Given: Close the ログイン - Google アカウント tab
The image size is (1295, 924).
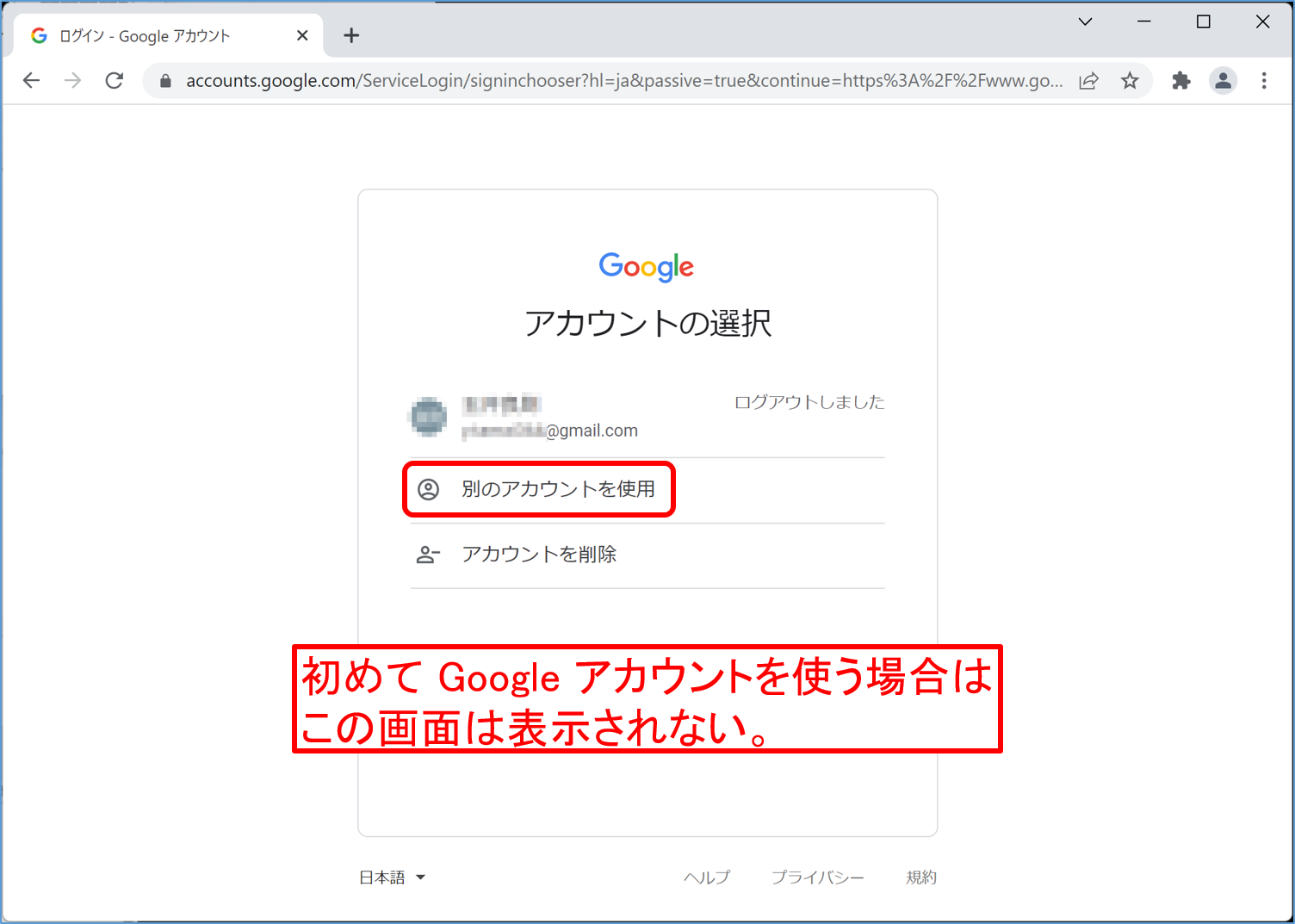Looking at the screenshot, I should tap(302, 35).
